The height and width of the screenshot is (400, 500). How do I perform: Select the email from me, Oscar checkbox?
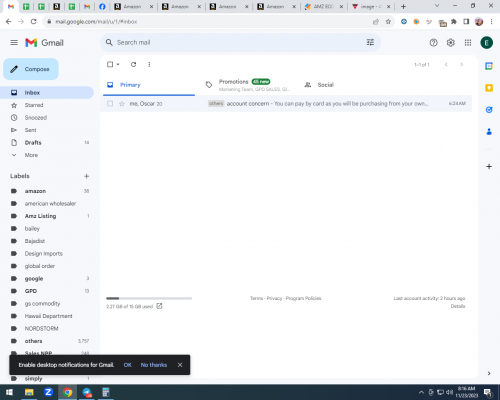(x=110, y=104)
